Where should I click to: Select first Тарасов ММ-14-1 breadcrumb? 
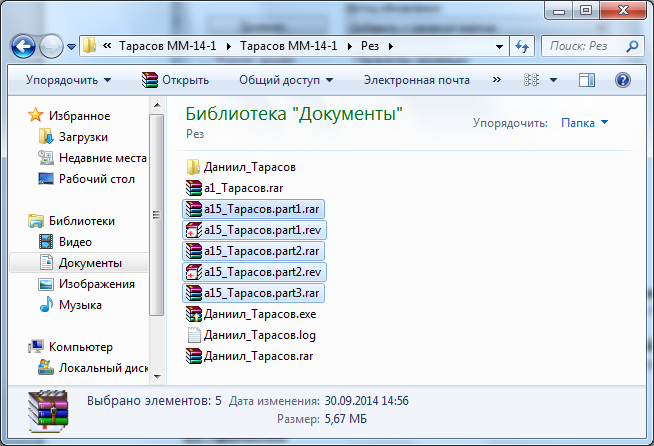[168, 46]
